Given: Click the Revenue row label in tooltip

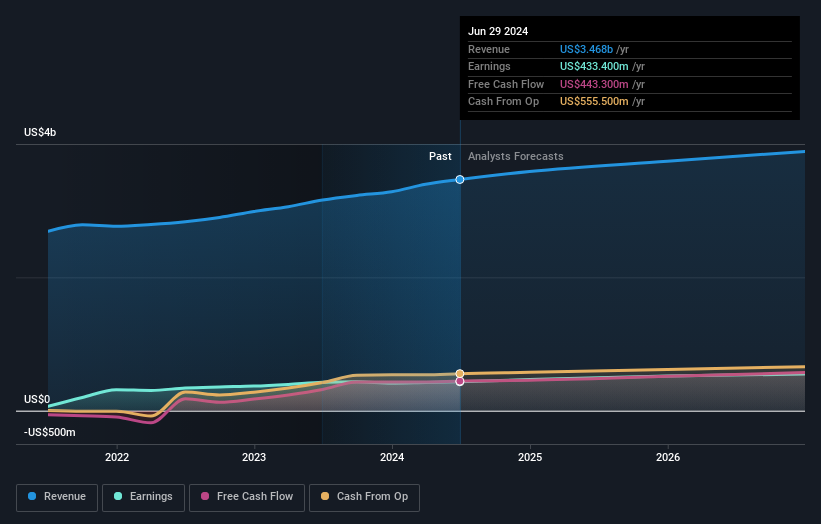Looking at the screenshot, I should [489, 49].
